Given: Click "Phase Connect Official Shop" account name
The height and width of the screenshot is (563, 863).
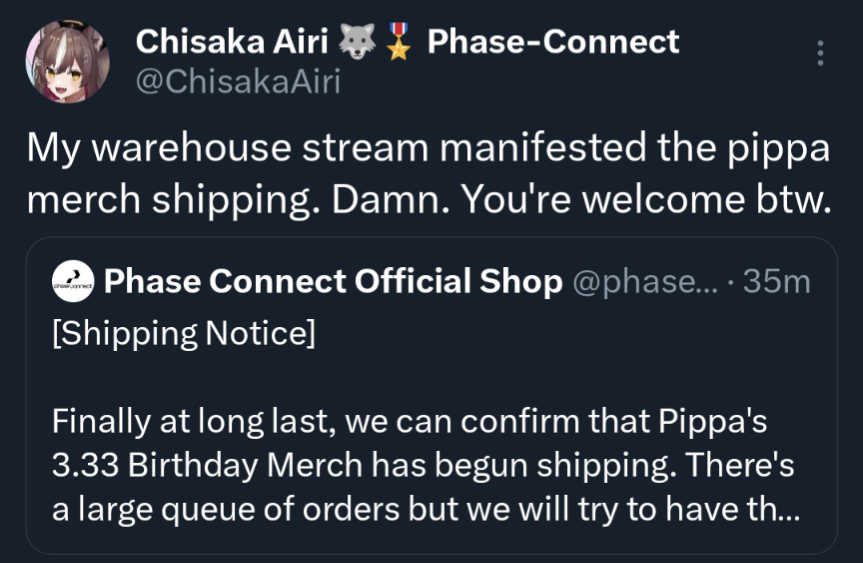Looking at the screenshot, I should pyautogui.click(x=333, y=283).
